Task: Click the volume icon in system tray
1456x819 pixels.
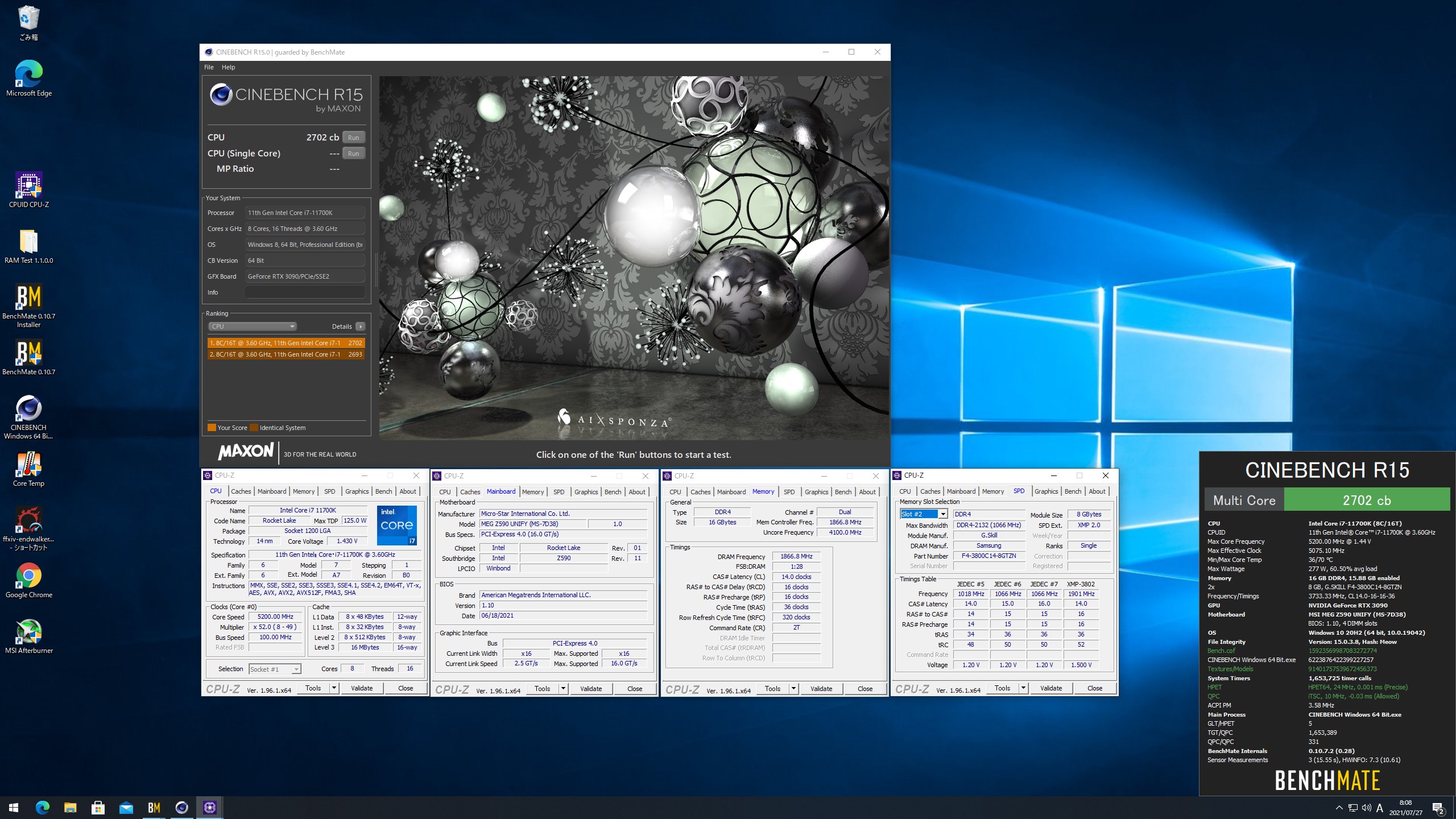Action: tap(1367, 808)
